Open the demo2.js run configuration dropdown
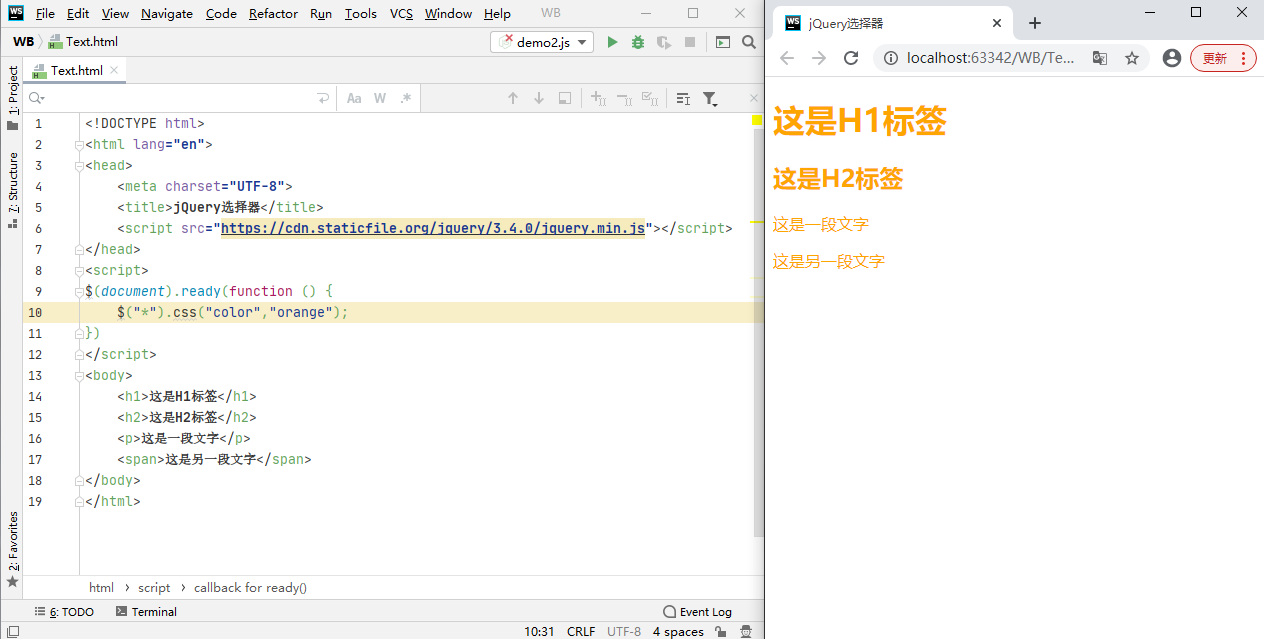 click(542, 42)
